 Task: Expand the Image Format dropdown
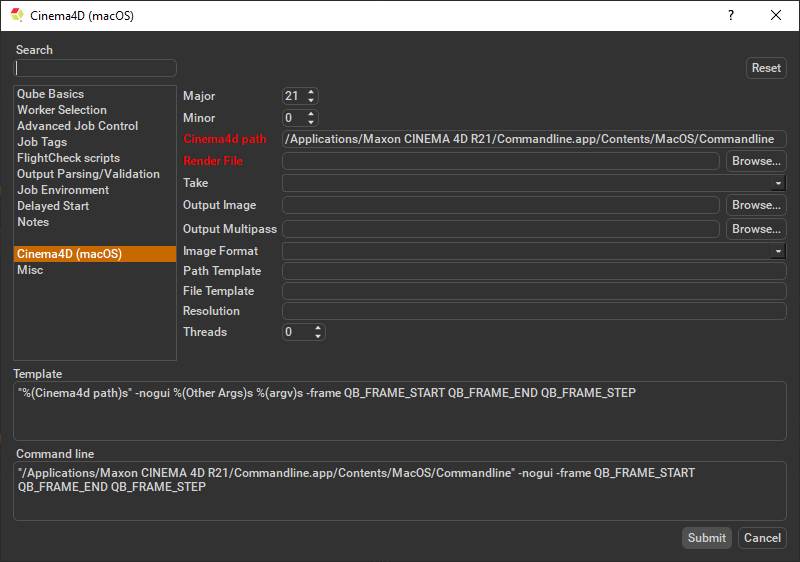tap(778, 252)
